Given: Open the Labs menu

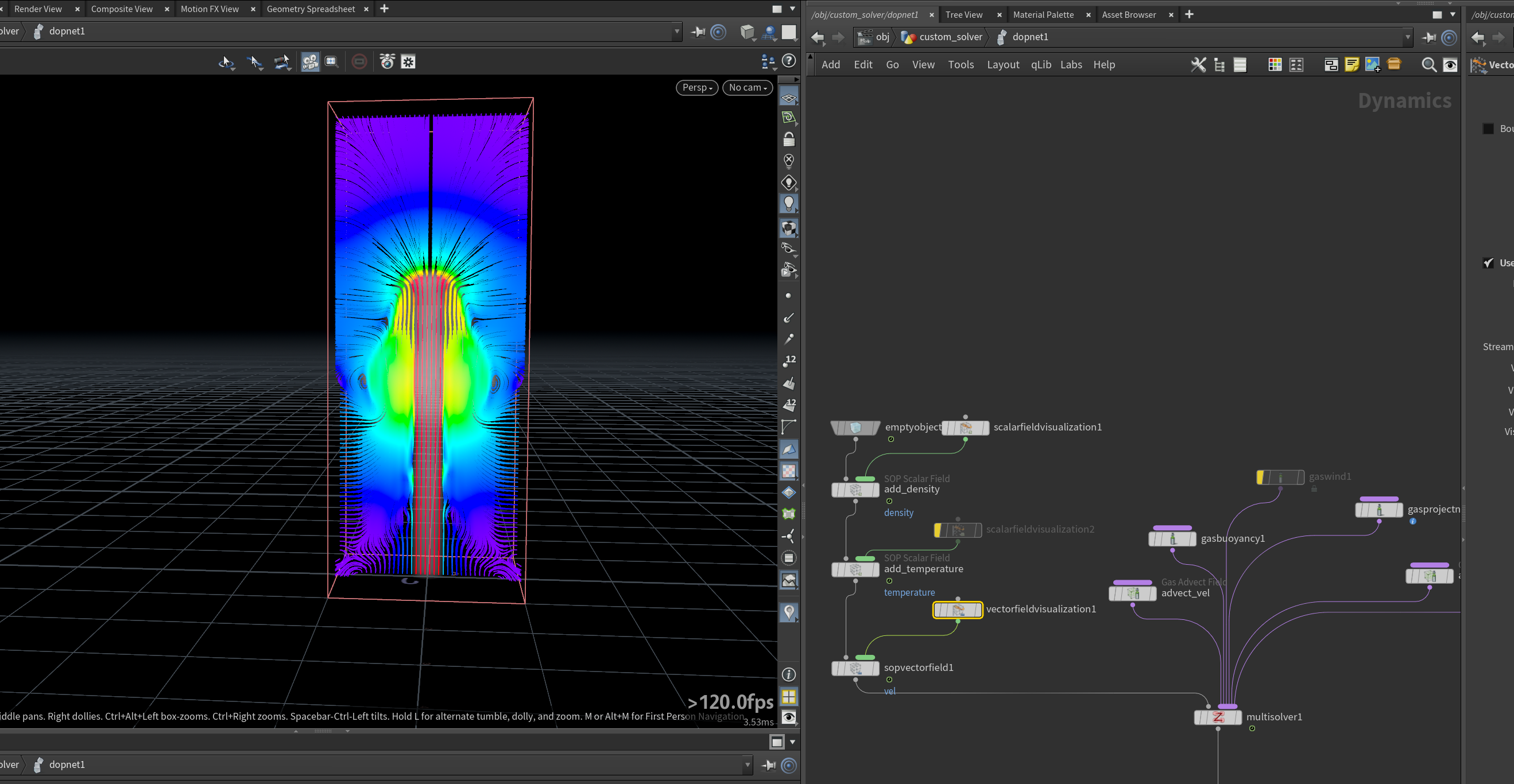Looking at the screenshot, I should tap(1071, 65).
